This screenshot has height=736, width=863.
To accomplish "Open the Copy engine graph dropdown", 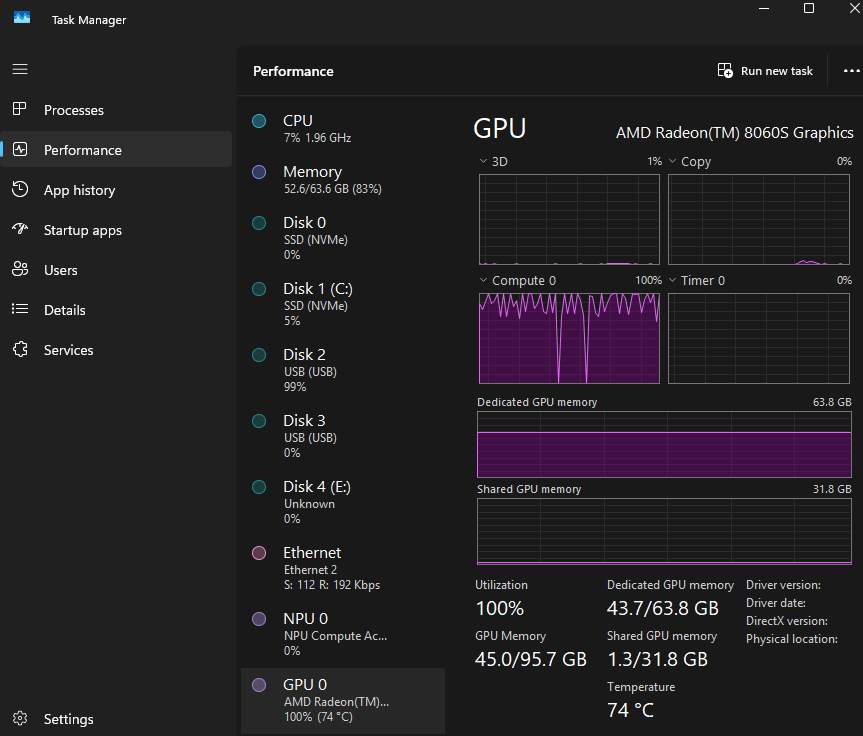I will [673, 161].
